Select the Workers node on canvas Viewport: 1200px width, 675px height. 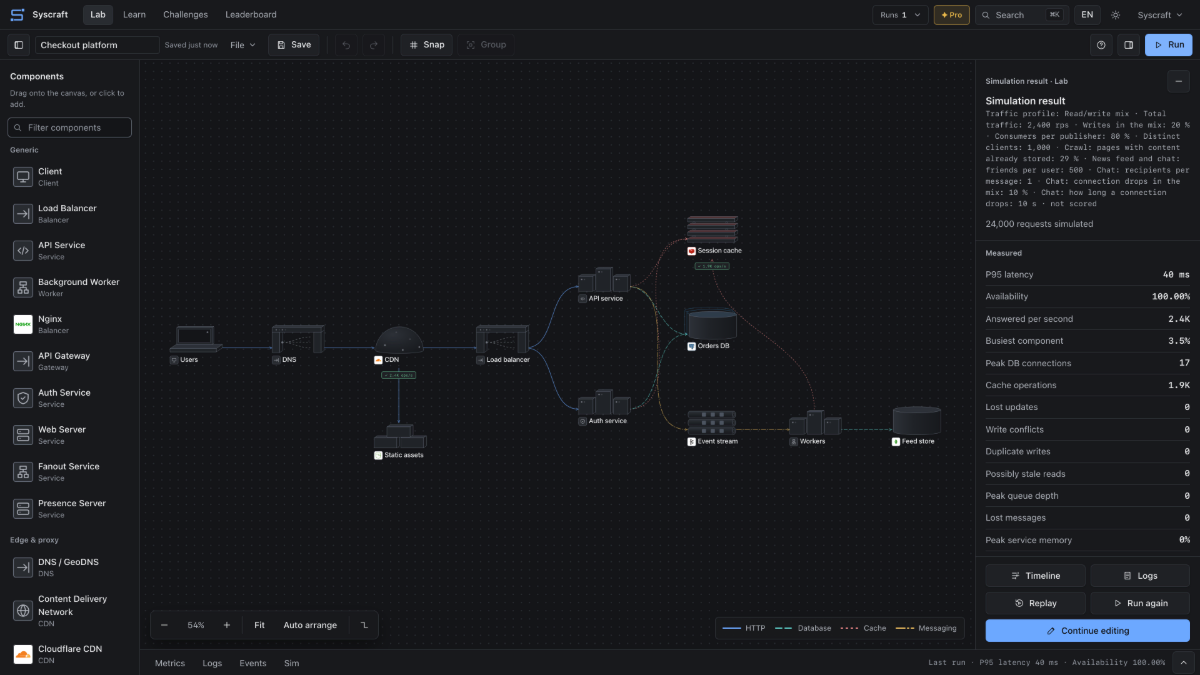tap(815, 423)
